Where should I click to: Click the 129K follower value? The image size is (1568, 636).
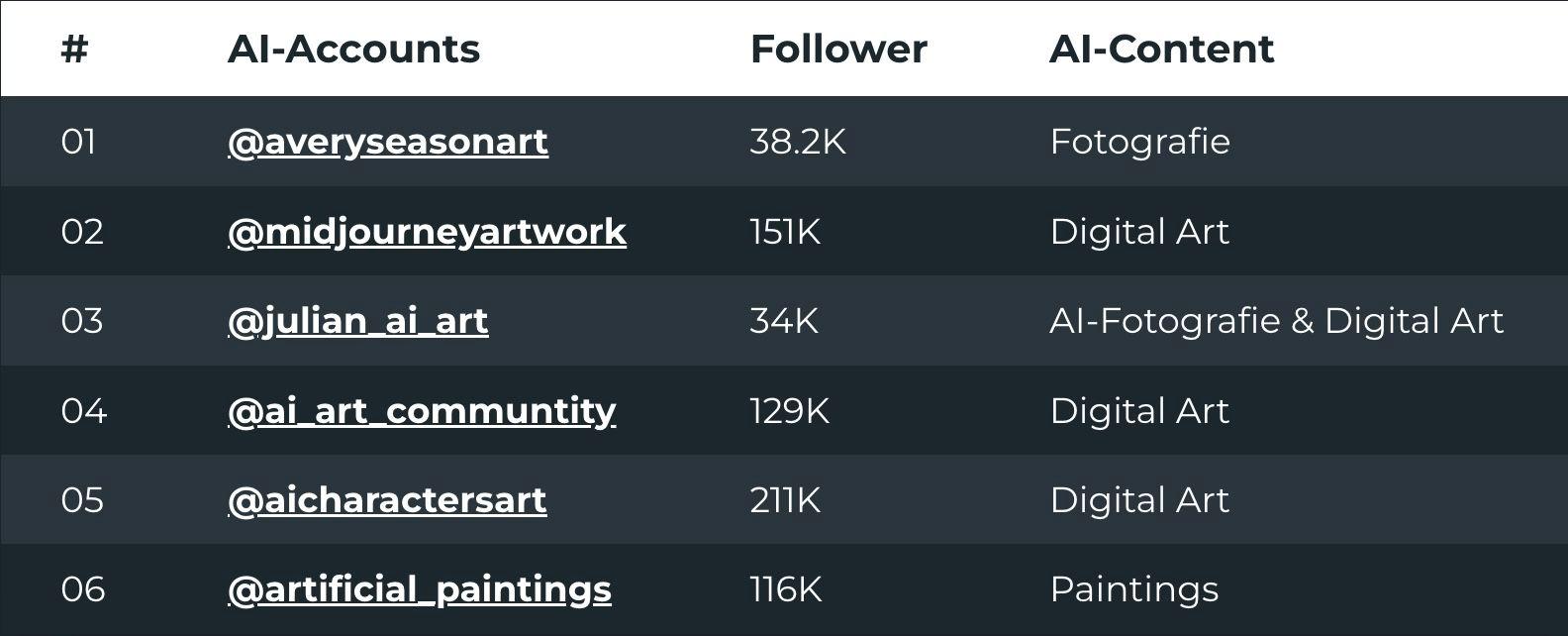tap(789, 411)
